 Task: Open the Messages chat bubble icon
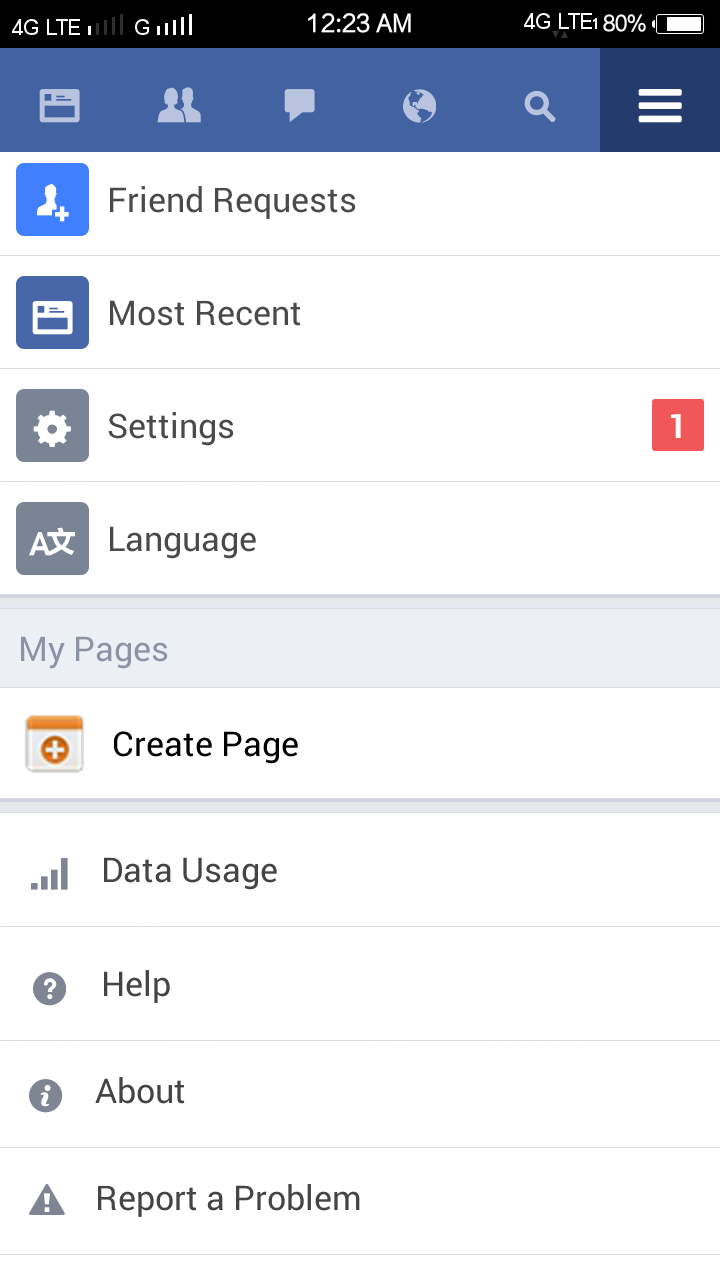tap(300, 105)
